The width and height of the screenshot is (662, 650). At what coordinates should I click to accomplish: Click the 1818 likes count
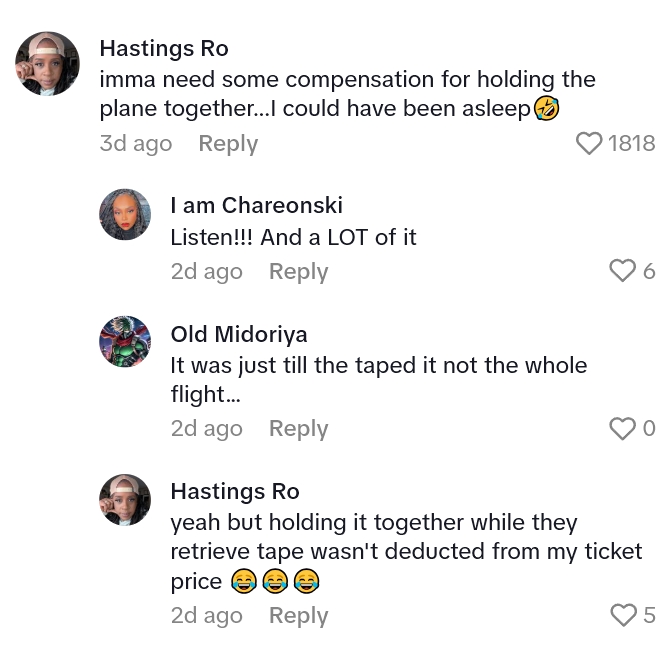[632, 143]
